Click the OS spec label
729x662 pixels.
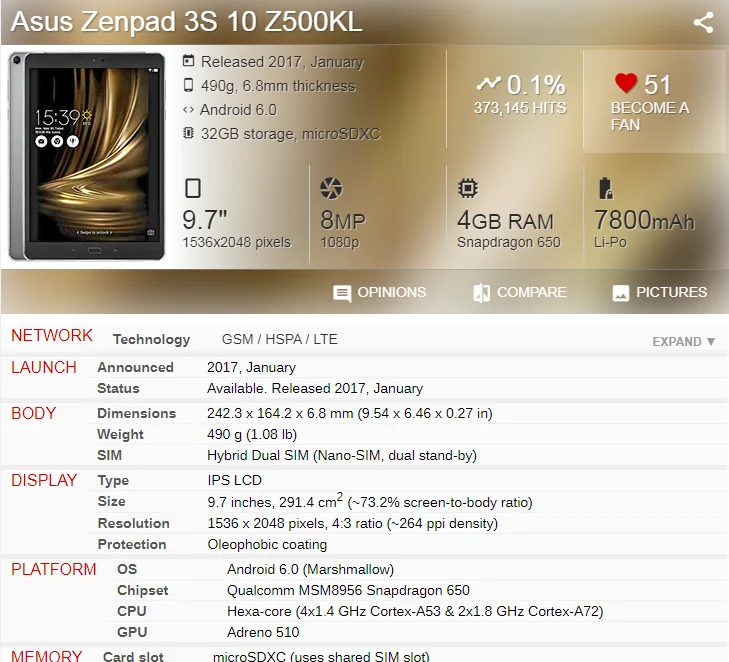pyautogui.click(x=127, y=569)
